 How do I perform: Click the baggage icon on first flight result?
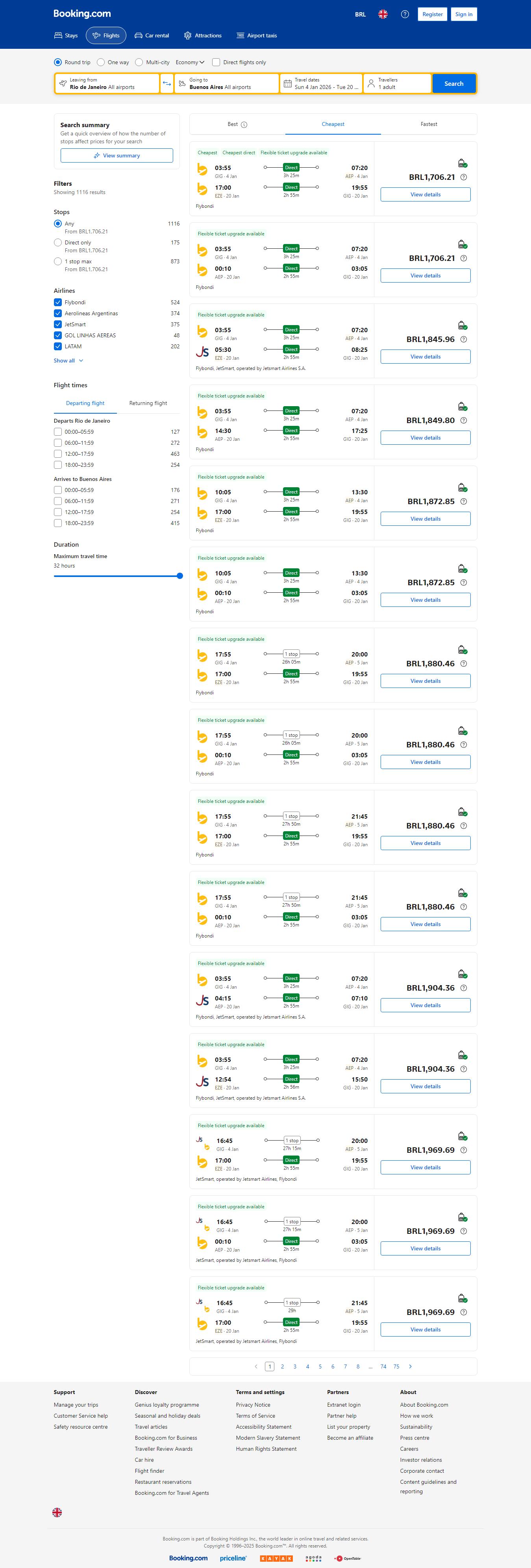coord(462,163)
